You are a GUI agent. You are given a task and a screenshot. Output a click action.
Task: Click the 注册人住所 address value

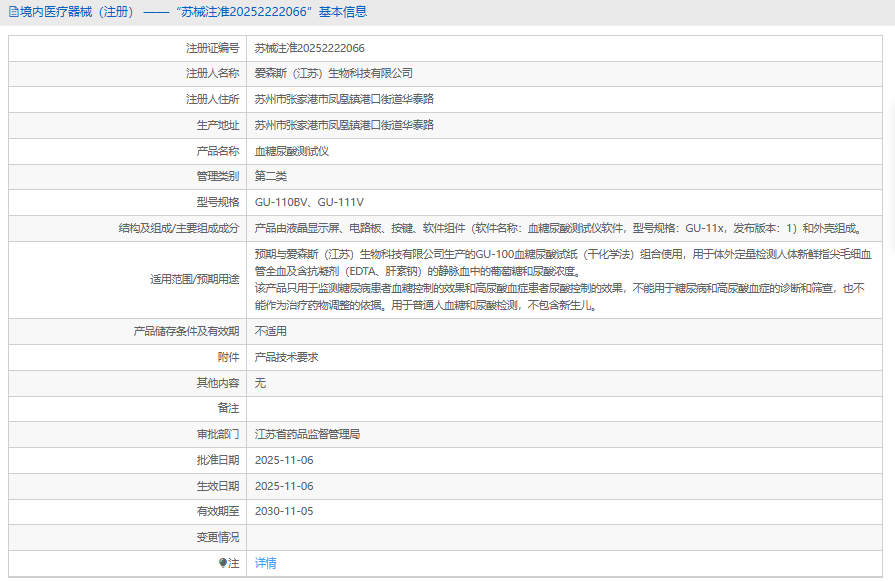click(x=343, y=99)
